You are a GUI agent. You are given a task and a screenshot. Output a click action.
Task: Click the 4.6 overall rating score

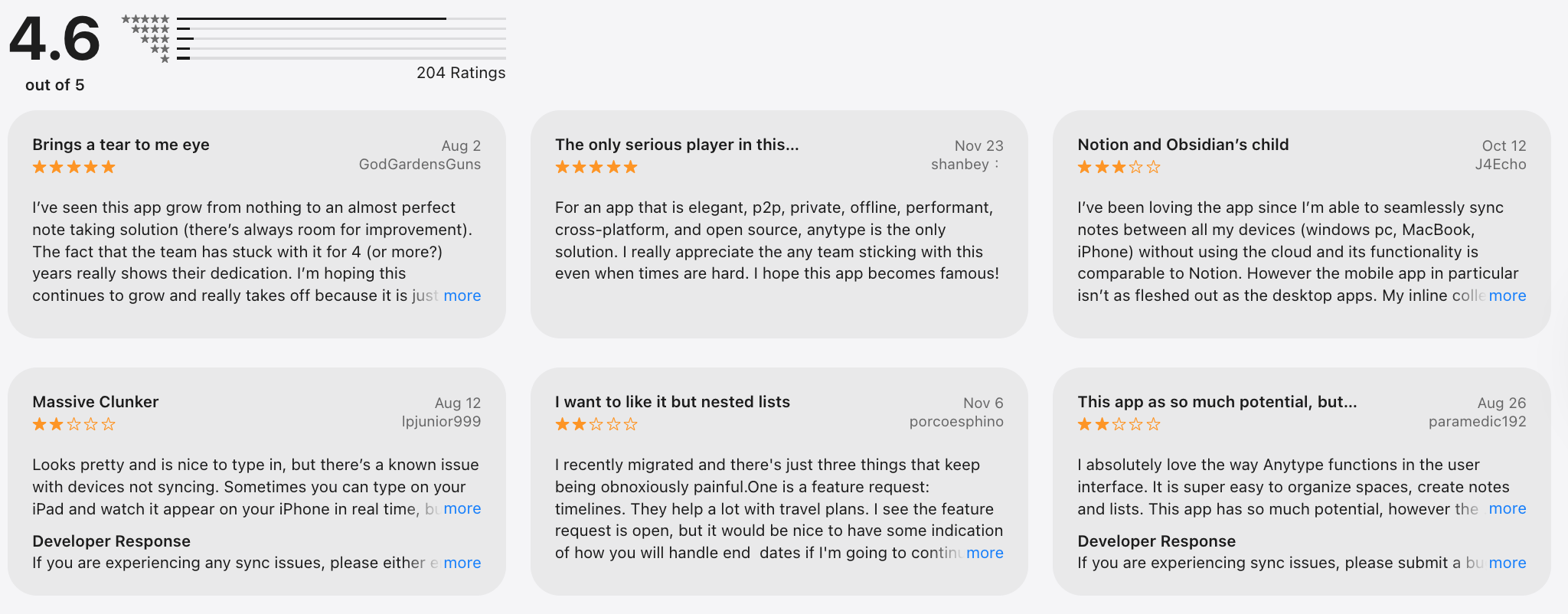(x=54, y=38)
